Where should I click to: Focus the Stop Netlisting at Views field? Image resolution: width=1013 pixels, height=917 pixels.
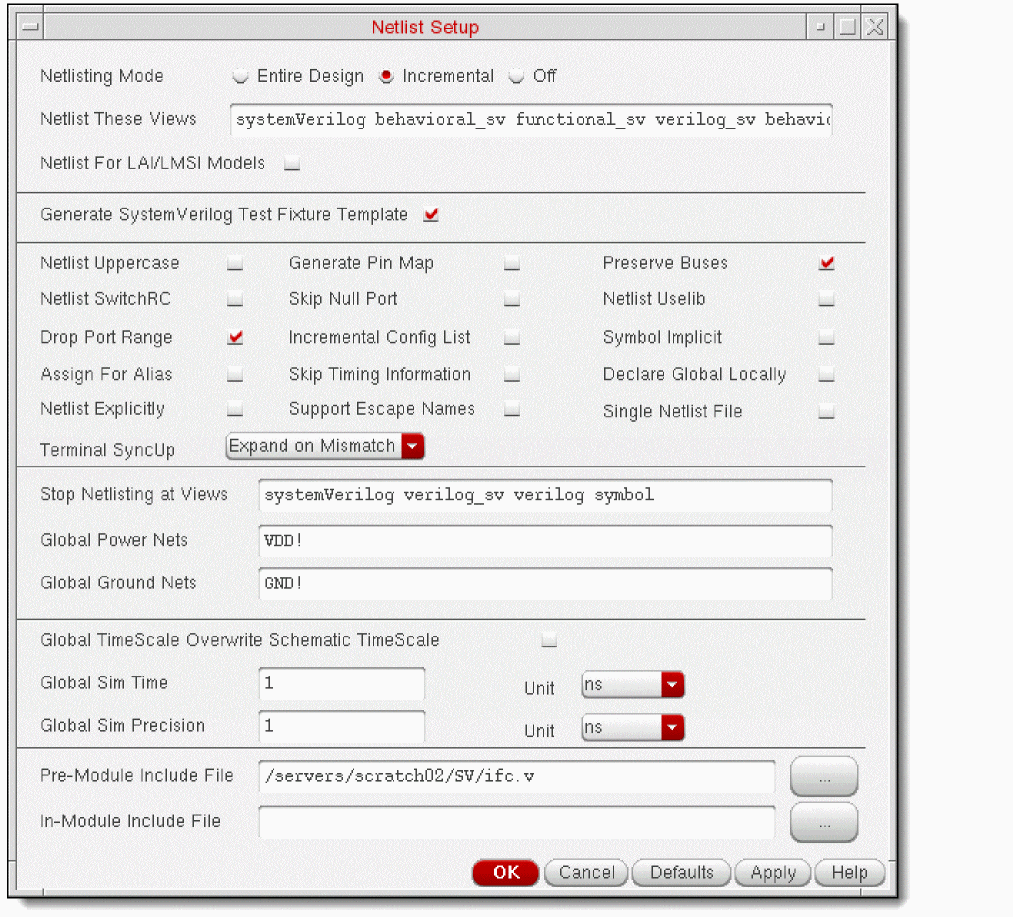point(545,495)
